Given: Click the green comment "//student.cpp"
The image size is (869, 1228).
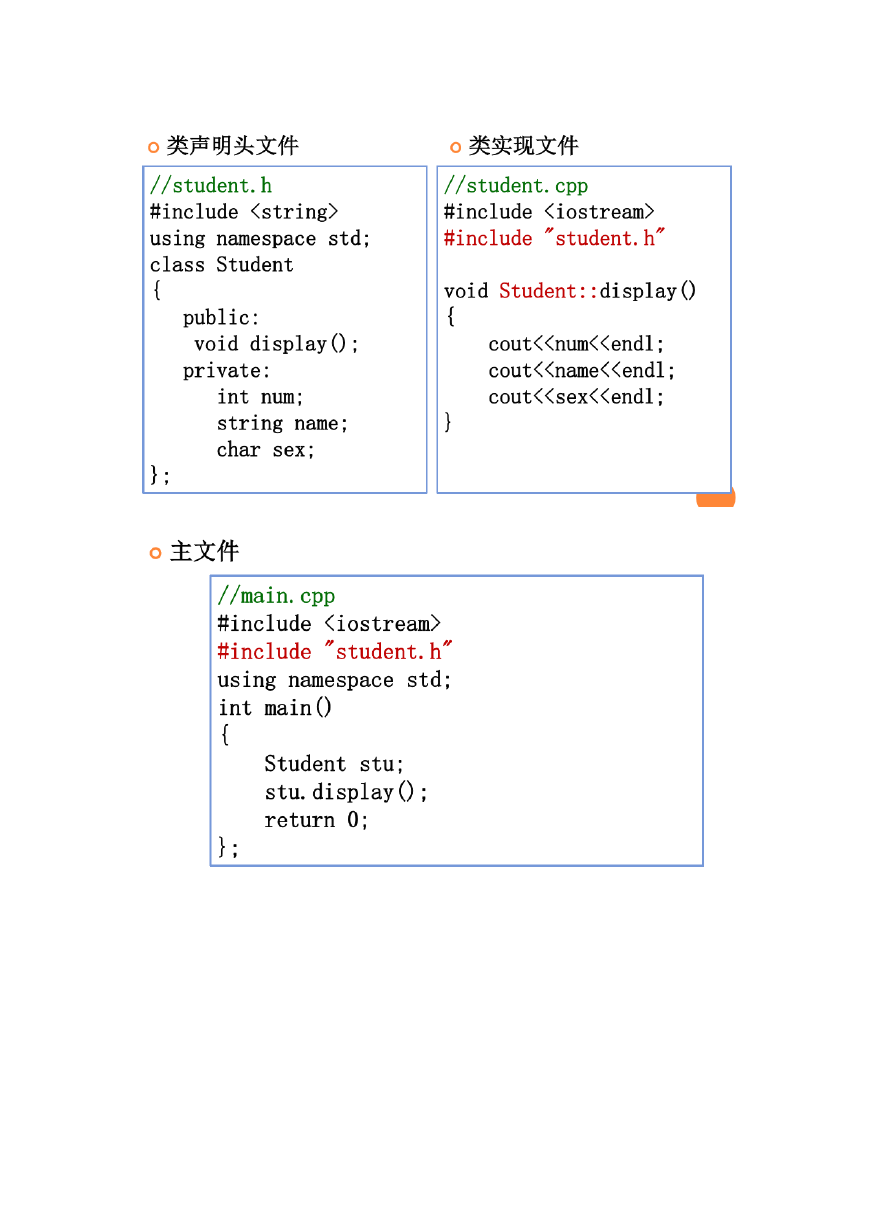Looking at the screenshot, I should pos(517,186).
